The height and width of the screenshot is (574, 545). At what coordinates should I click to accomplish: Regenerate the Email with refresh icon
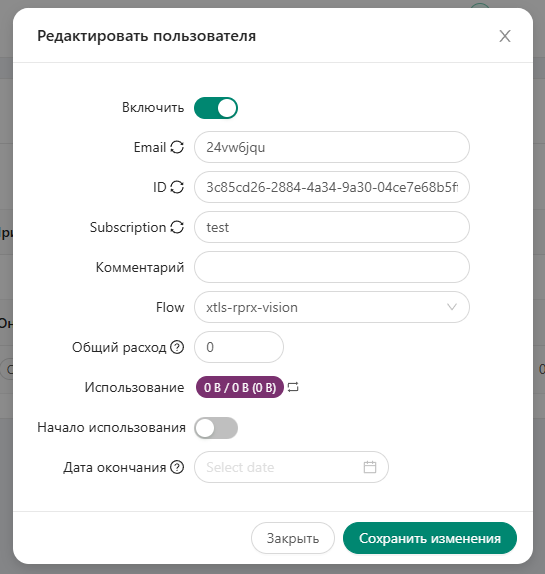click(x=177, y=148)
